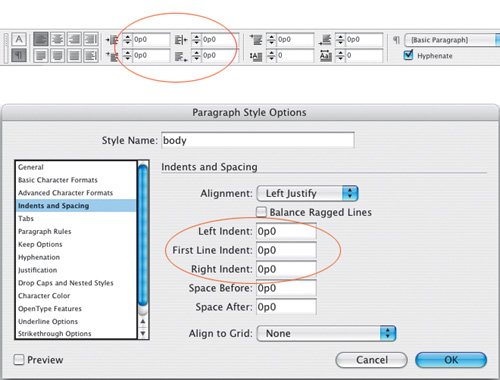Select Character Color category

pyautogui.click(x=44, y=296)
